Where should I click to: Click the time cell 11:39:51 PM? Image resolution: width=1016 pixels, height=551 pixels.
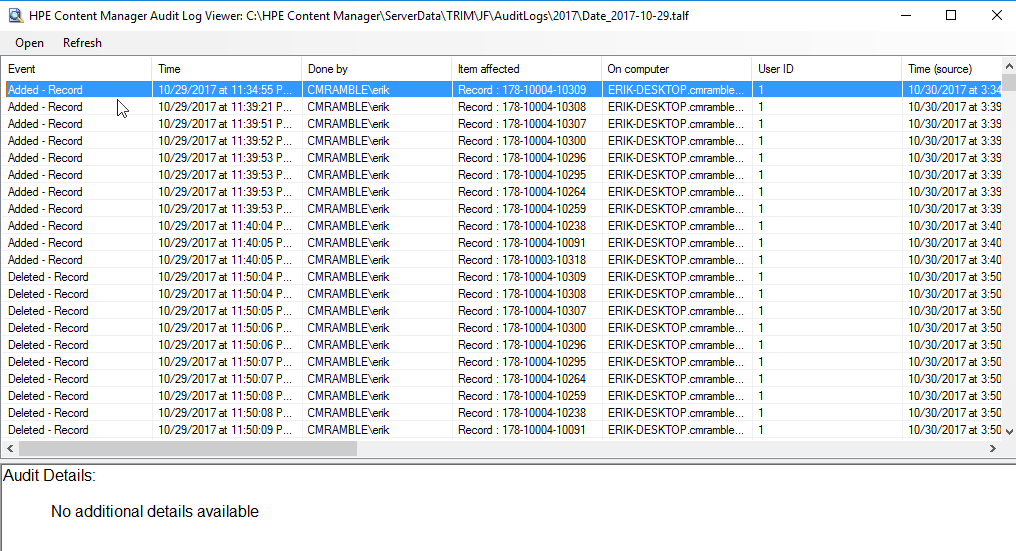pos(225,124)
